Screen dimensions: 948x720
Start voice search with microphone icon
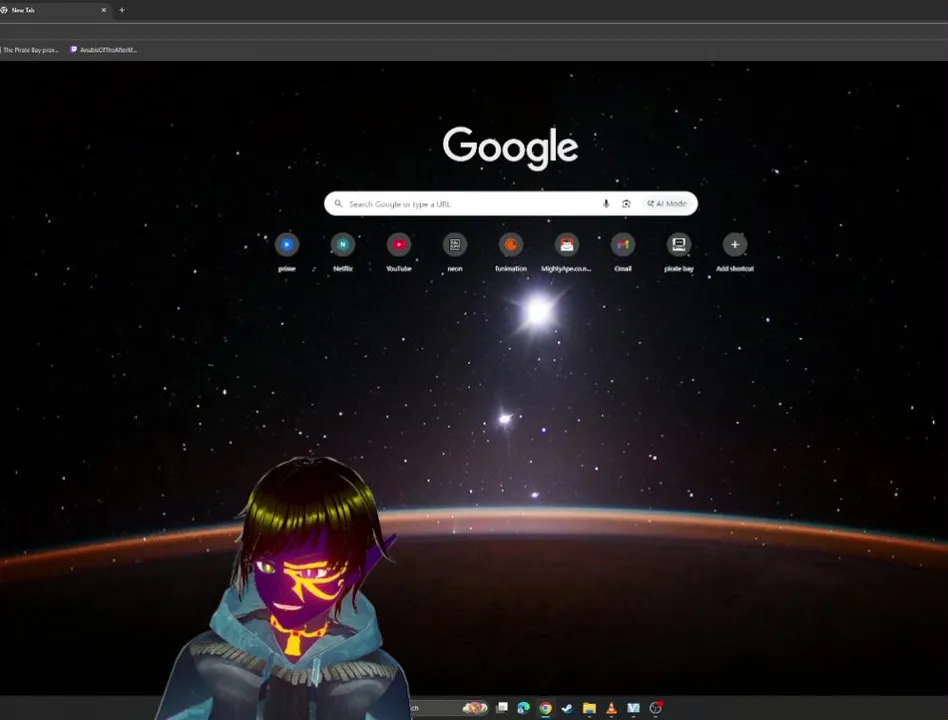(606, 204)
